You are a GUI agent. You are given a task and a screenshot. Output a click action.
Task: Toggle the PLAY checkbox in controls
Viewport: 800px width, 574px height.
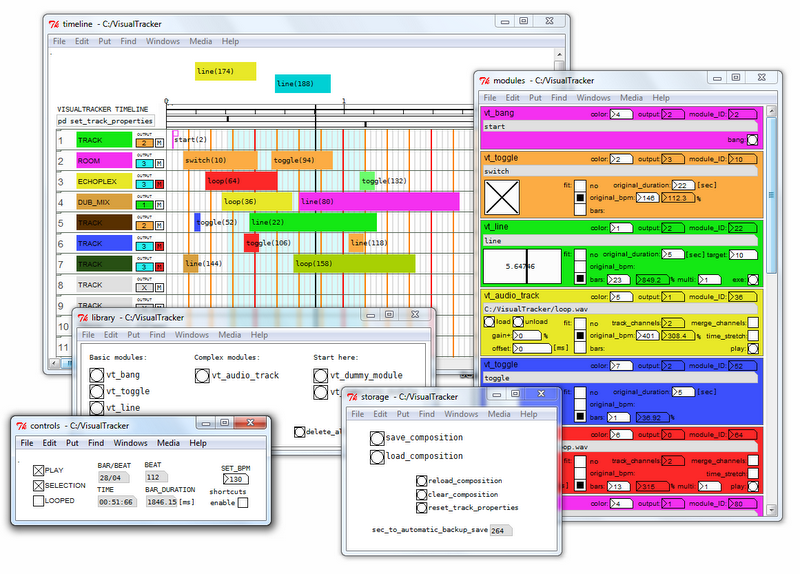coord(38,470)
